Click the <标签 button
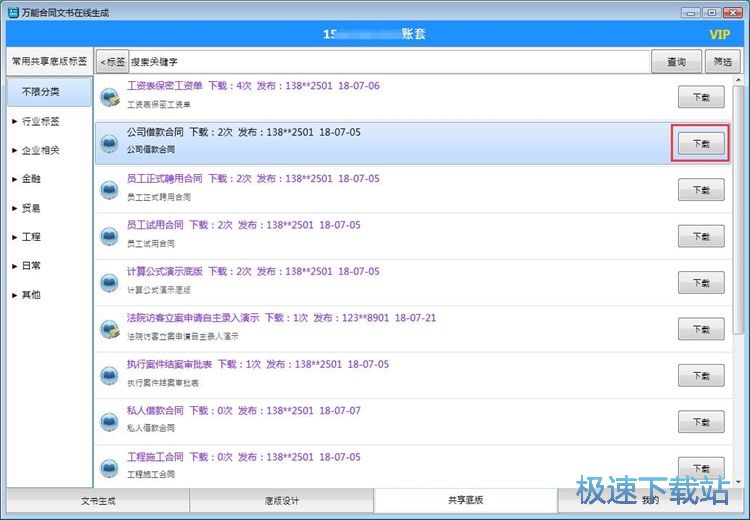The image size is (750, 520). [x=113, y=62]
